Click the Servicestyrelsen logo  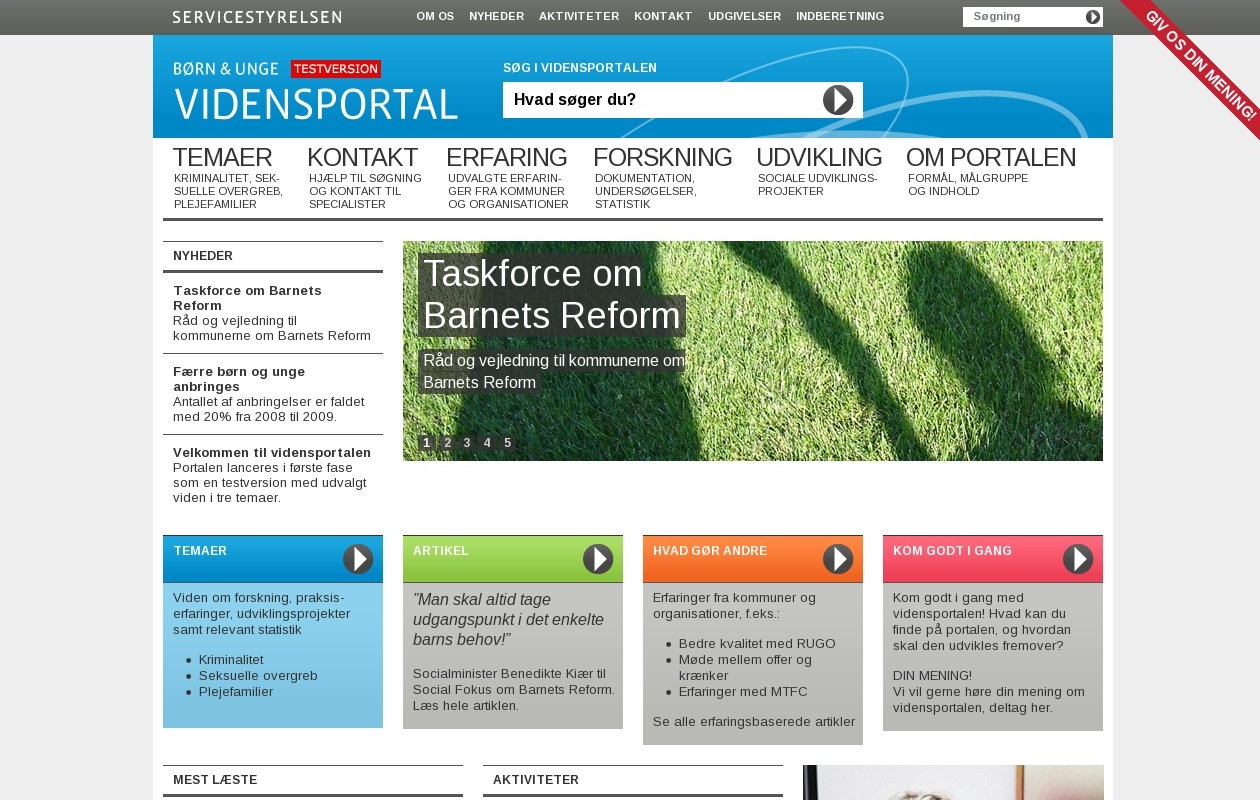pos(257,17)
